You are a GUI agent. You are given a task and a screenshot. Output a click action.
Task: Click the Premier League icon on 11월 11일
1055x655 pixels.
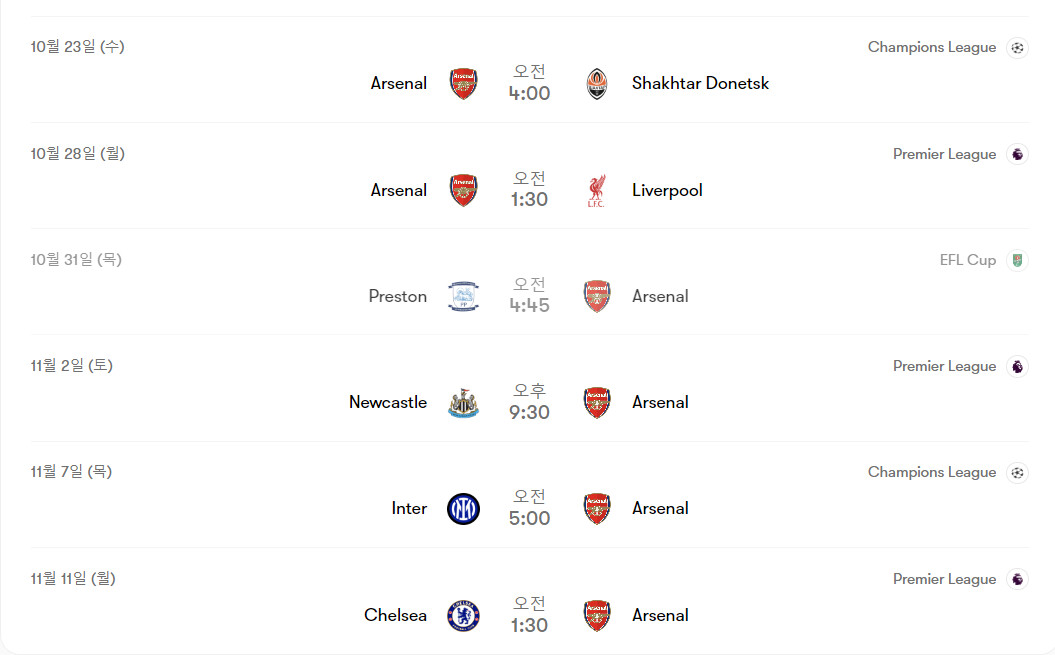1017,579
